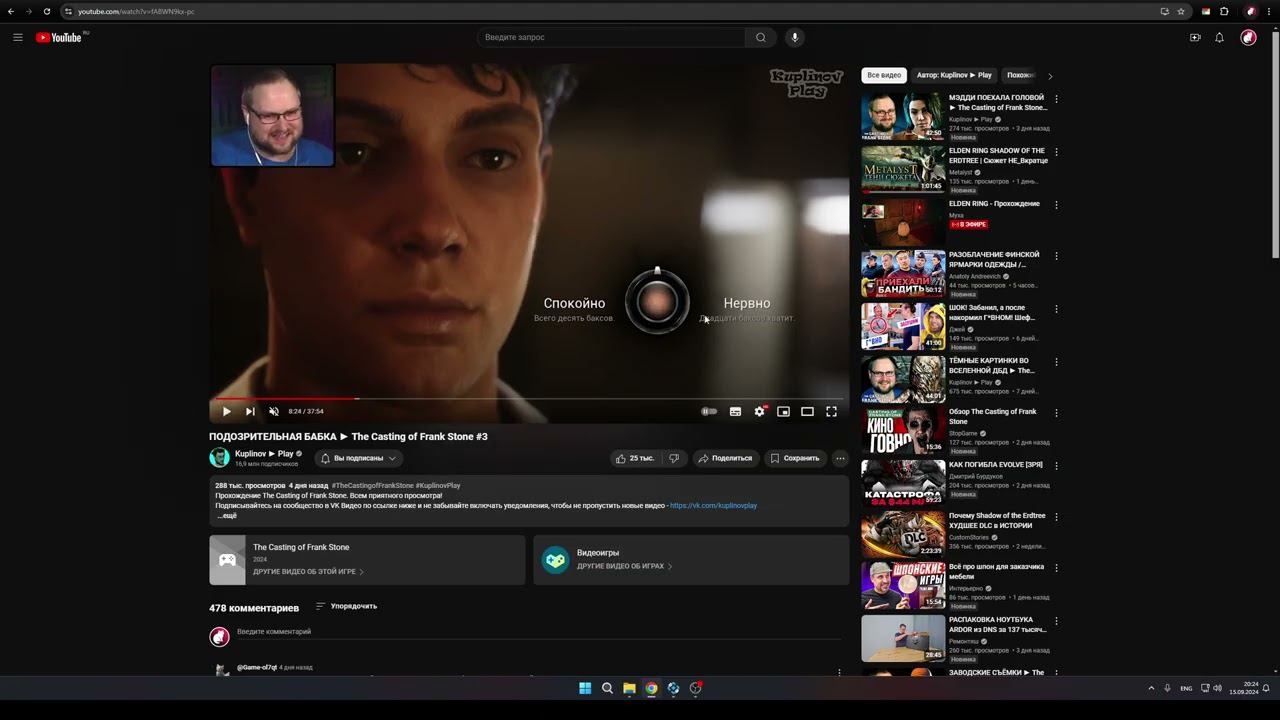This screenshot has height=720, width=1280.
Task: Toggle the autoplay switch in player
Action: click(x=709, y=411)
